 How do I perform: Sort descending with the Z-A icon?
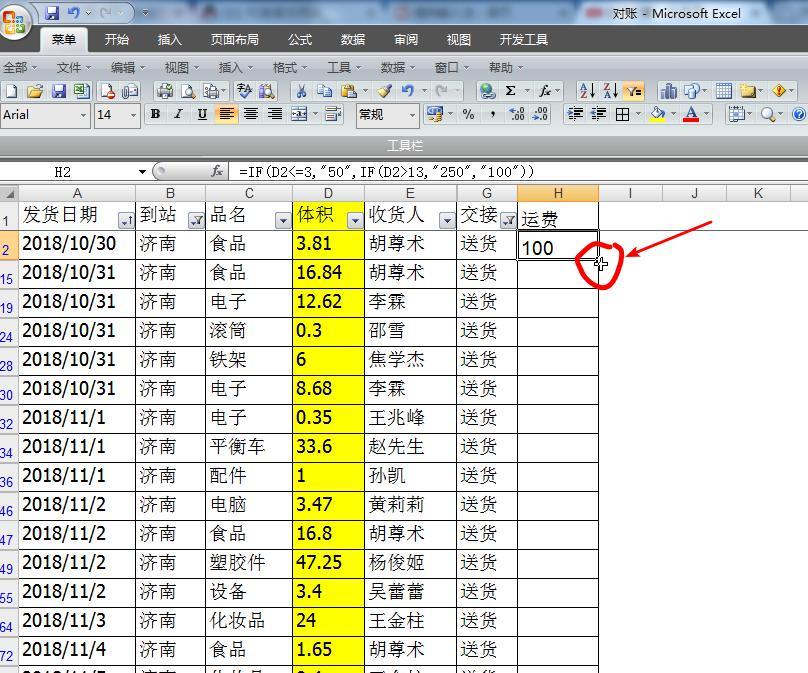coord(611,92)
